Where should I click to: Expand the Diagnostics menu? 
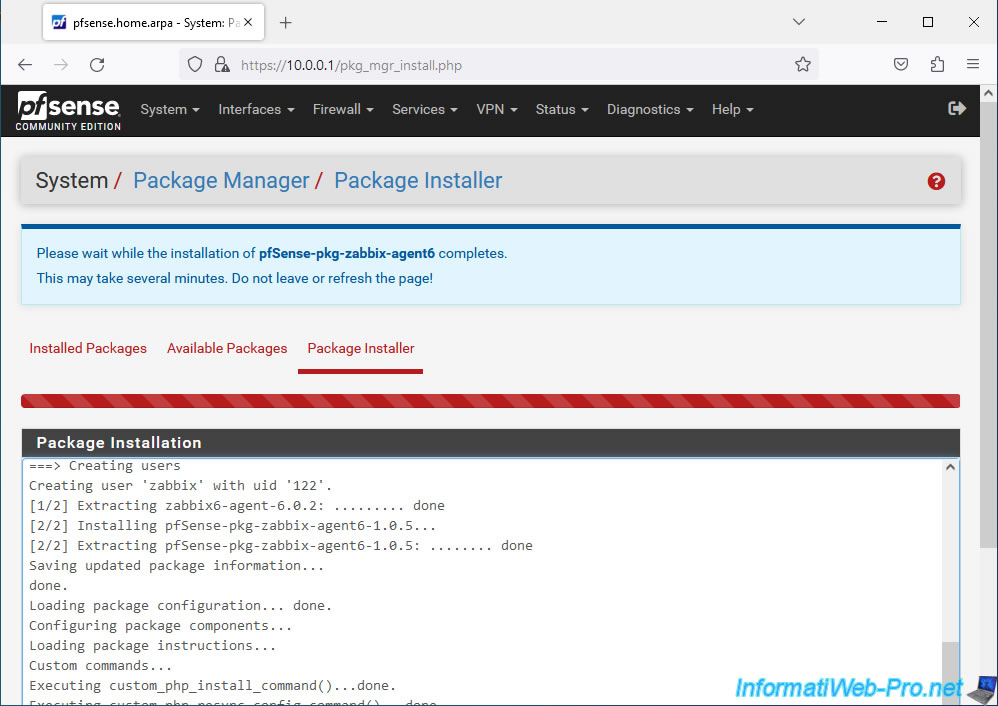tap(650, 109)
